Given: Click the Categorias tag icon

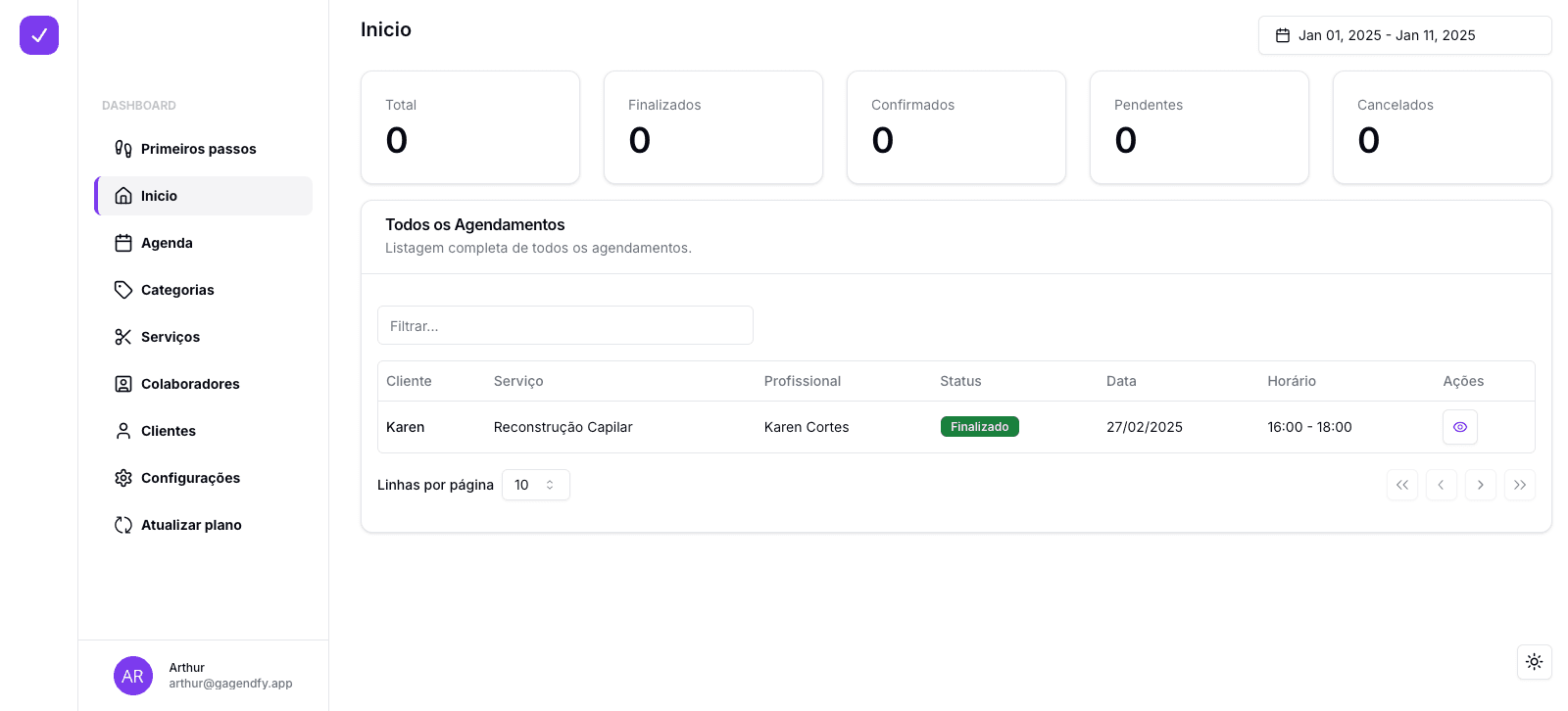Looking at the screenshot, I should point(123,290).
